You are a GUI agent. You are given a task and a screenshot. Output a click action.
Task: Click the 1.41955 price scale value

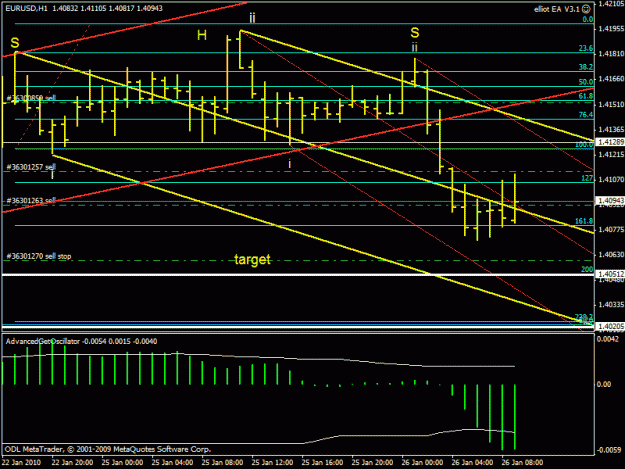pos(611,29)
